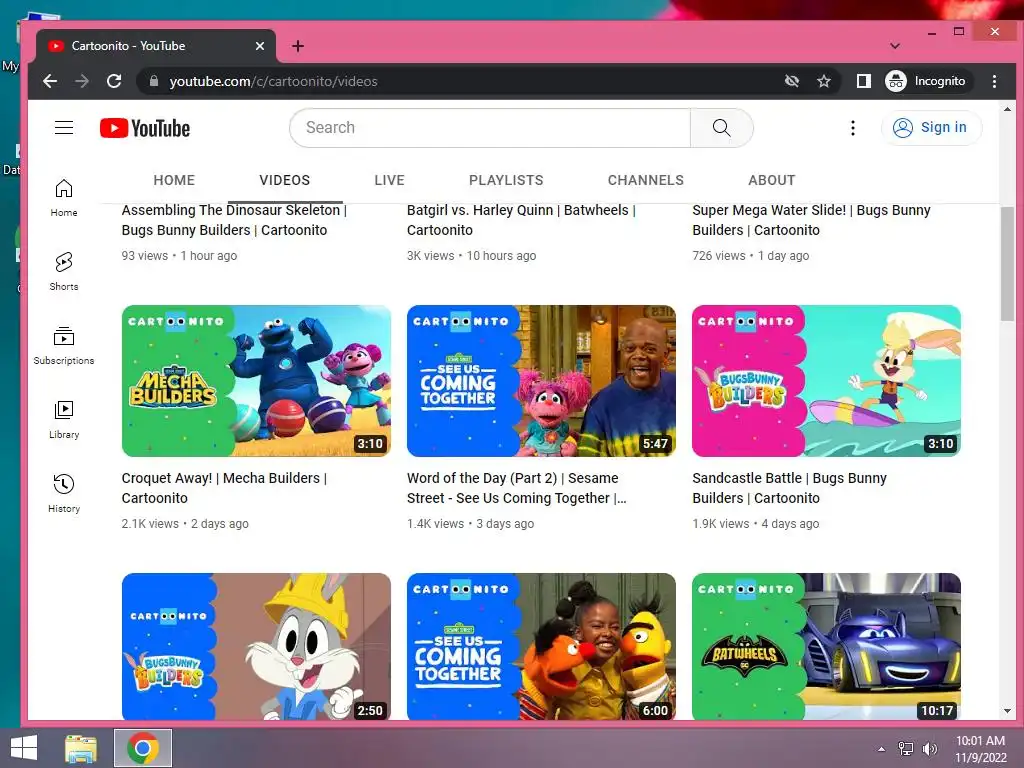Click '1.9K views • 4 days ago' text
The width and height of the screenshot is (1024, 768).
tap(756, 524)
